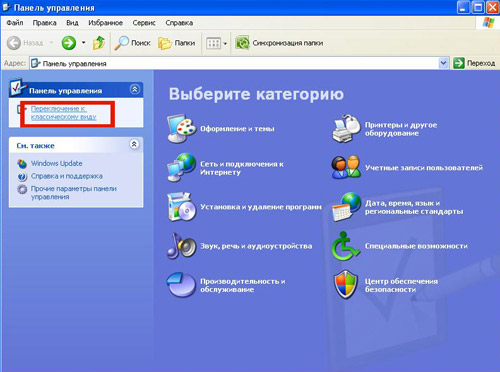This screenshot has width=500, height=372.
Task: Toggle the Папки folders pane
Action: 177,43
